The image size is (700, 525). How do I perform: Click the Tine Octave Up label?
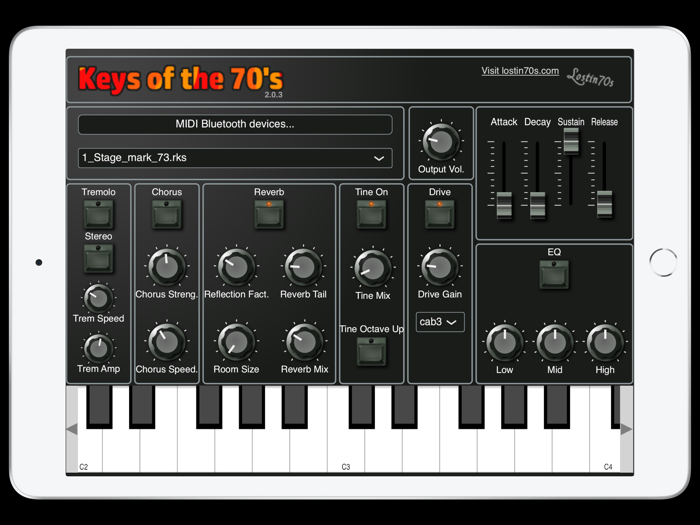click(371, 329)
